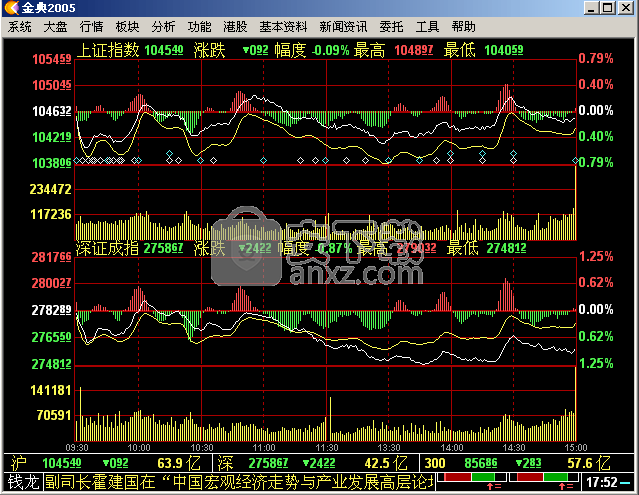Viewport: 639px width, 495px height.
Task: Click the 11:30 time axis label
Action: point(327,448)
